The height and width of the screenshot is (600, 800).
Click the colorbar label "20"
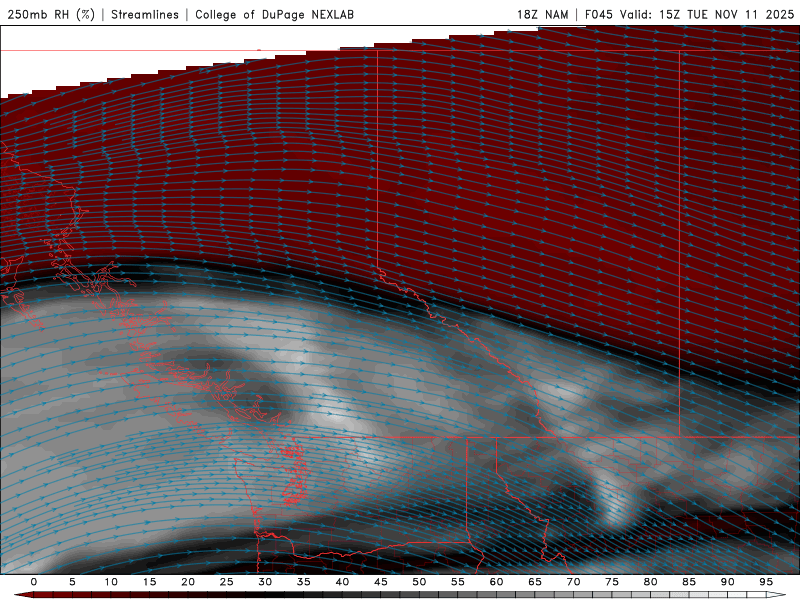[188, 582]
